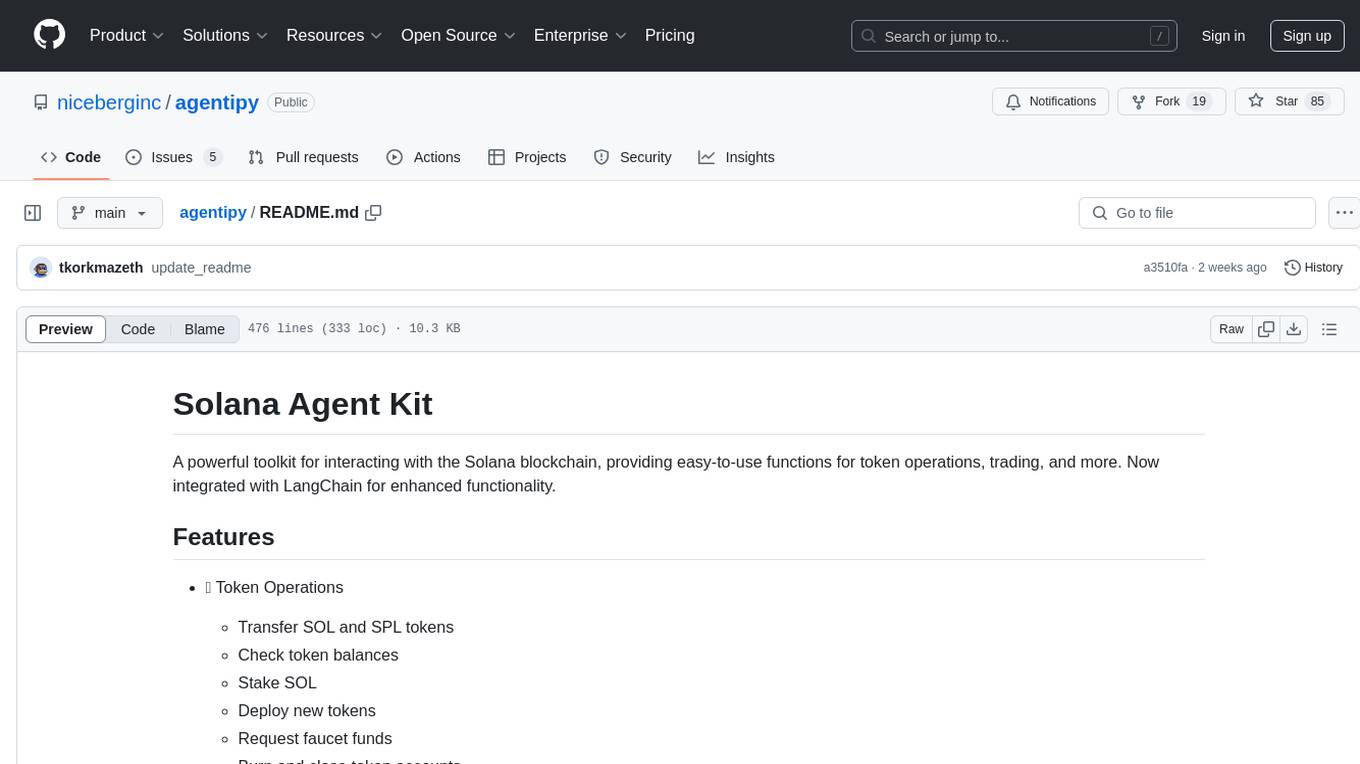Open the agentipy repository link
Viewport: 1360px width, 764px height.
coord(217,102)
